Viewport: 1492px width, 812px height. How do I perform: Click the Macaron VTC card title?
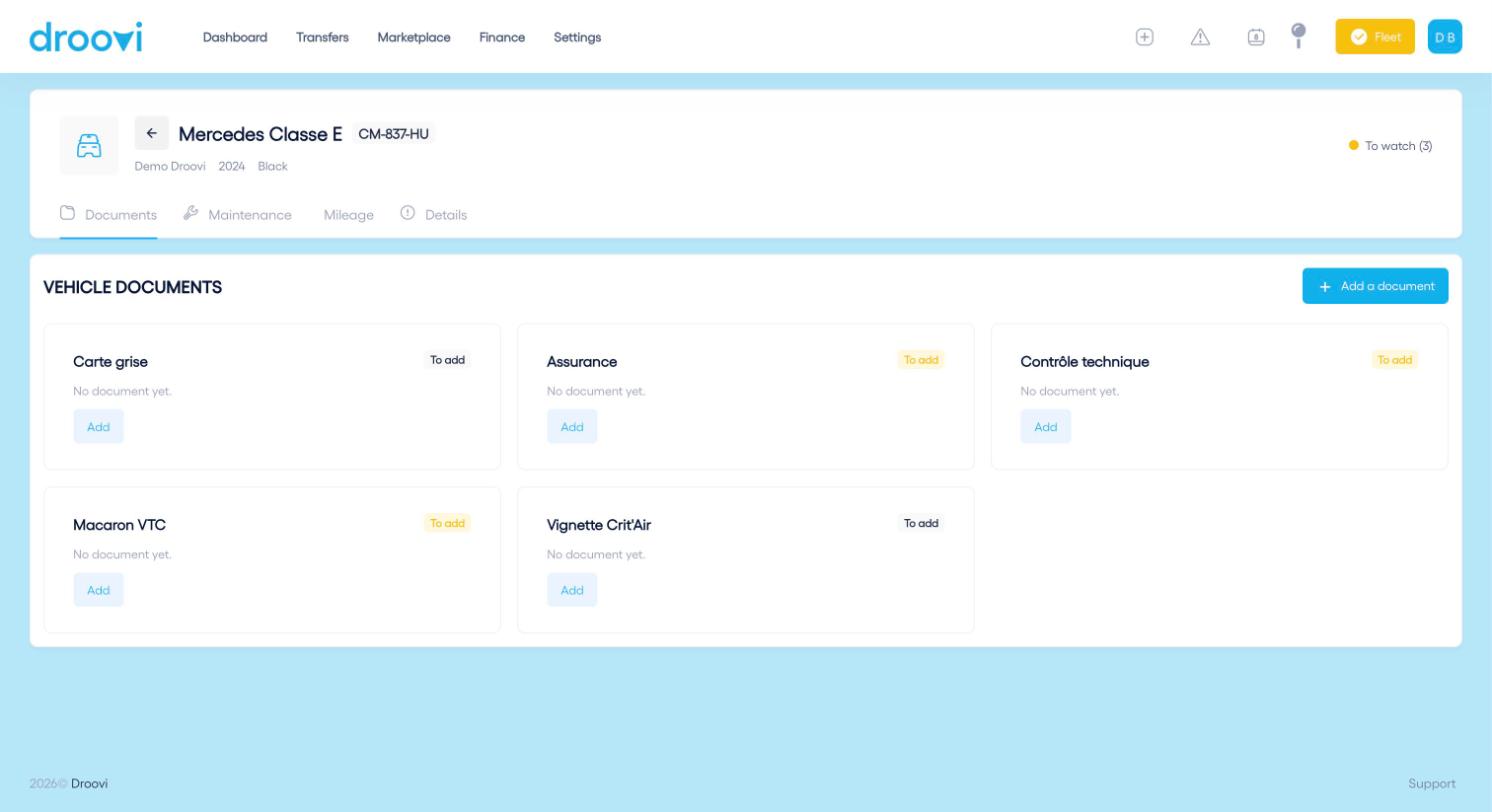click(x=119, y=525)
